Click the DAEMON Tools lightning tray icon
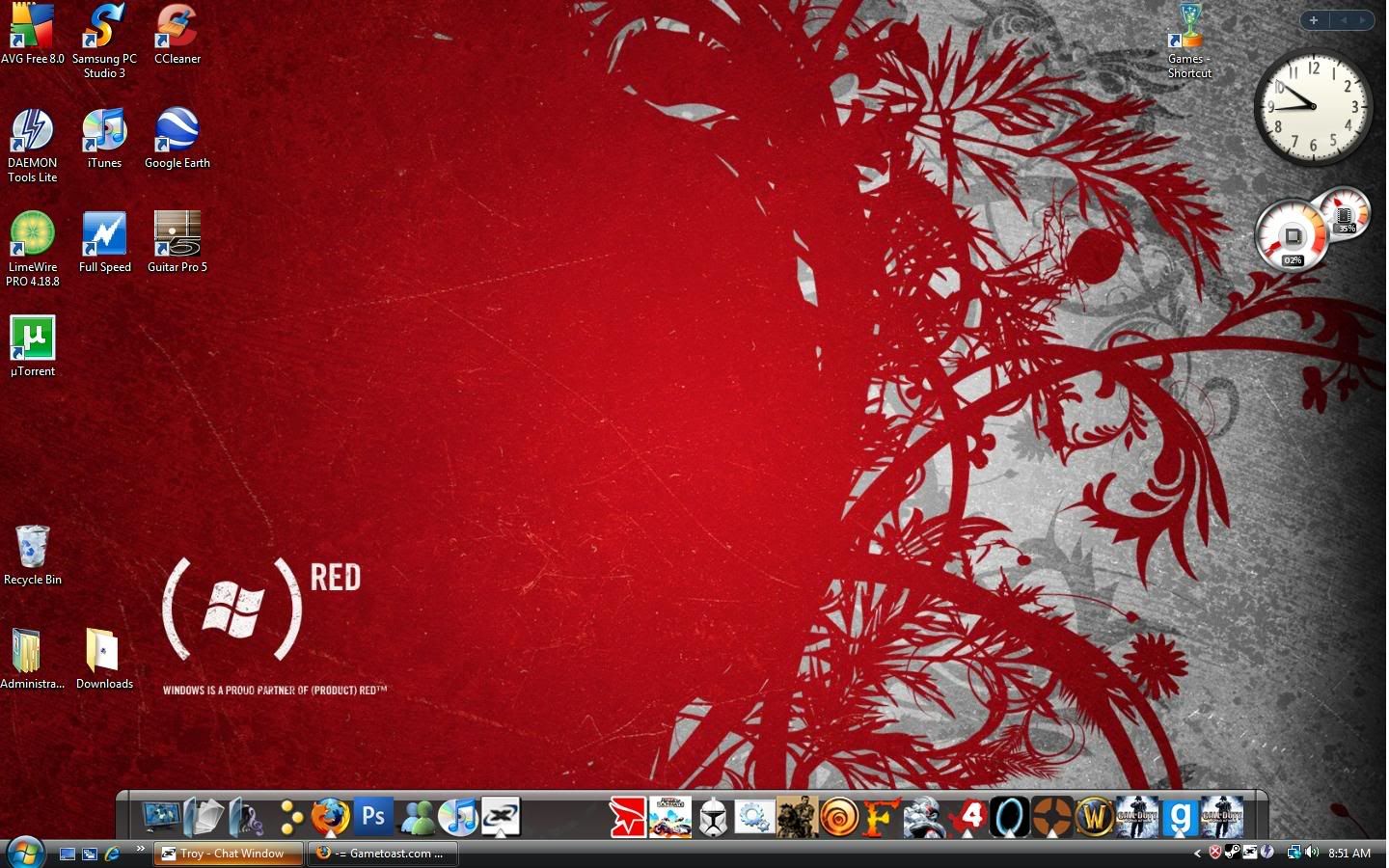1389x868 pixels. tap(1266, 853)
